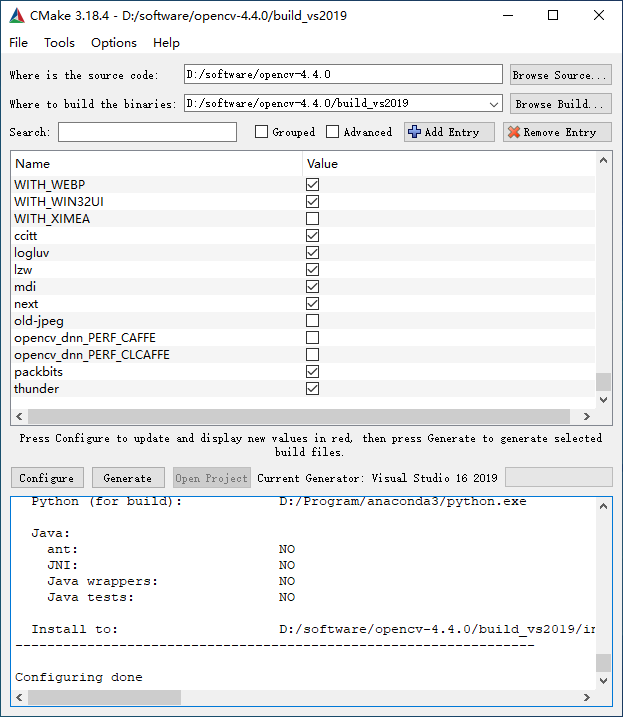
Task: Select the WITH_XIMEA entry name
Action: (x=52, y=219)
